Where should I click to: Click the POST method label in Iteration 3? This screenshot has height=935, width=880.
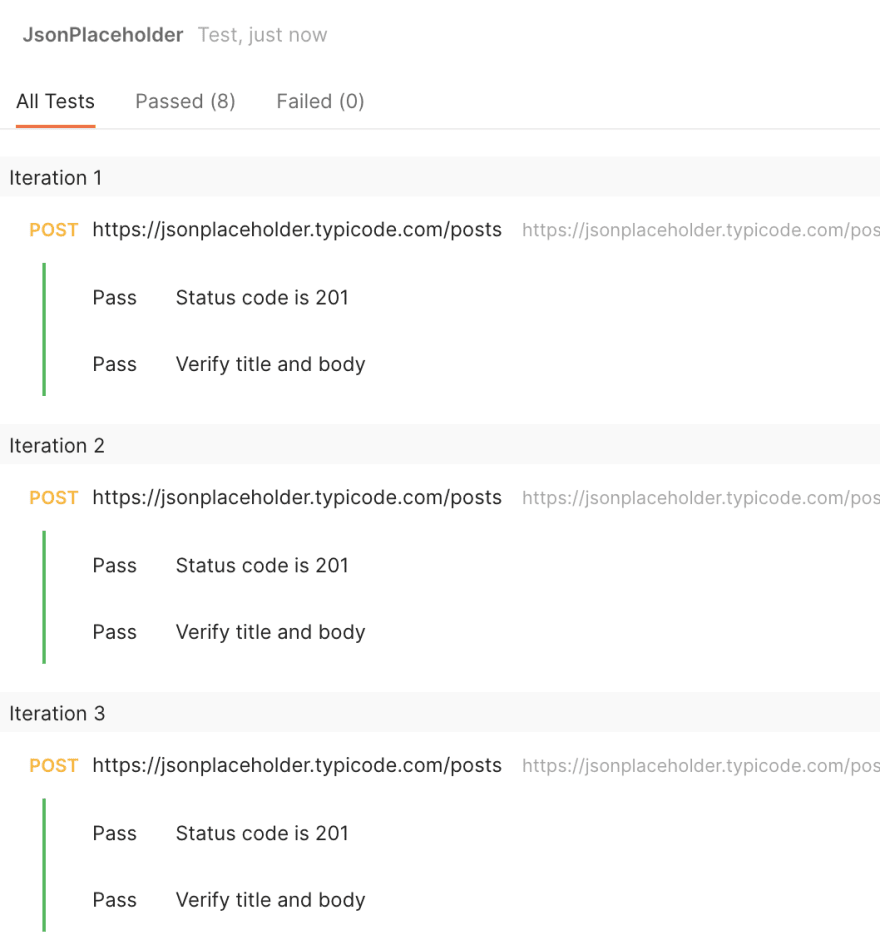(x=54, y=765)
